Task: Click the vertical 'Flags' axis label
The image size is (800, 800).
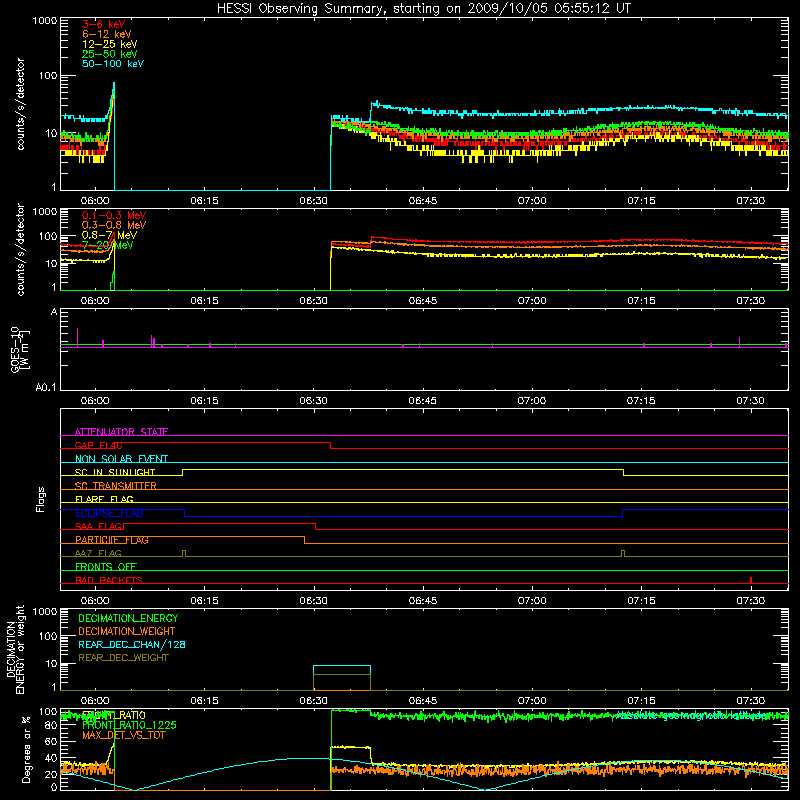Action: click(x=40, y=499)
